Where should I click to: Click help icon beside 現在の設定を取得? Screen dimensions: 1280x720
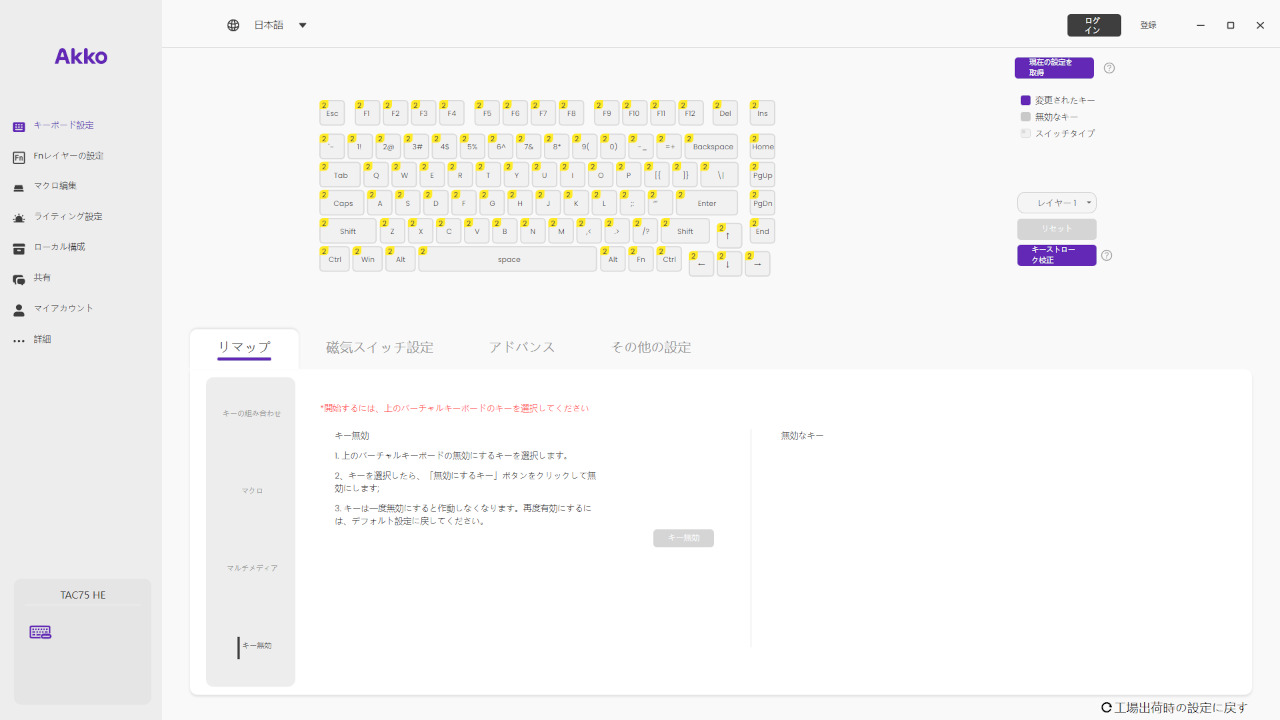[x=1109, y=68]
